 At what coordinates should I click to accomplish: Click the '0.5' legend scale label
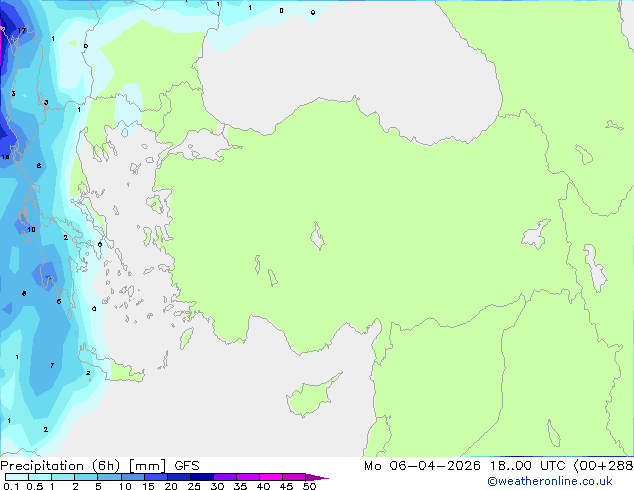tap(35, 486)
